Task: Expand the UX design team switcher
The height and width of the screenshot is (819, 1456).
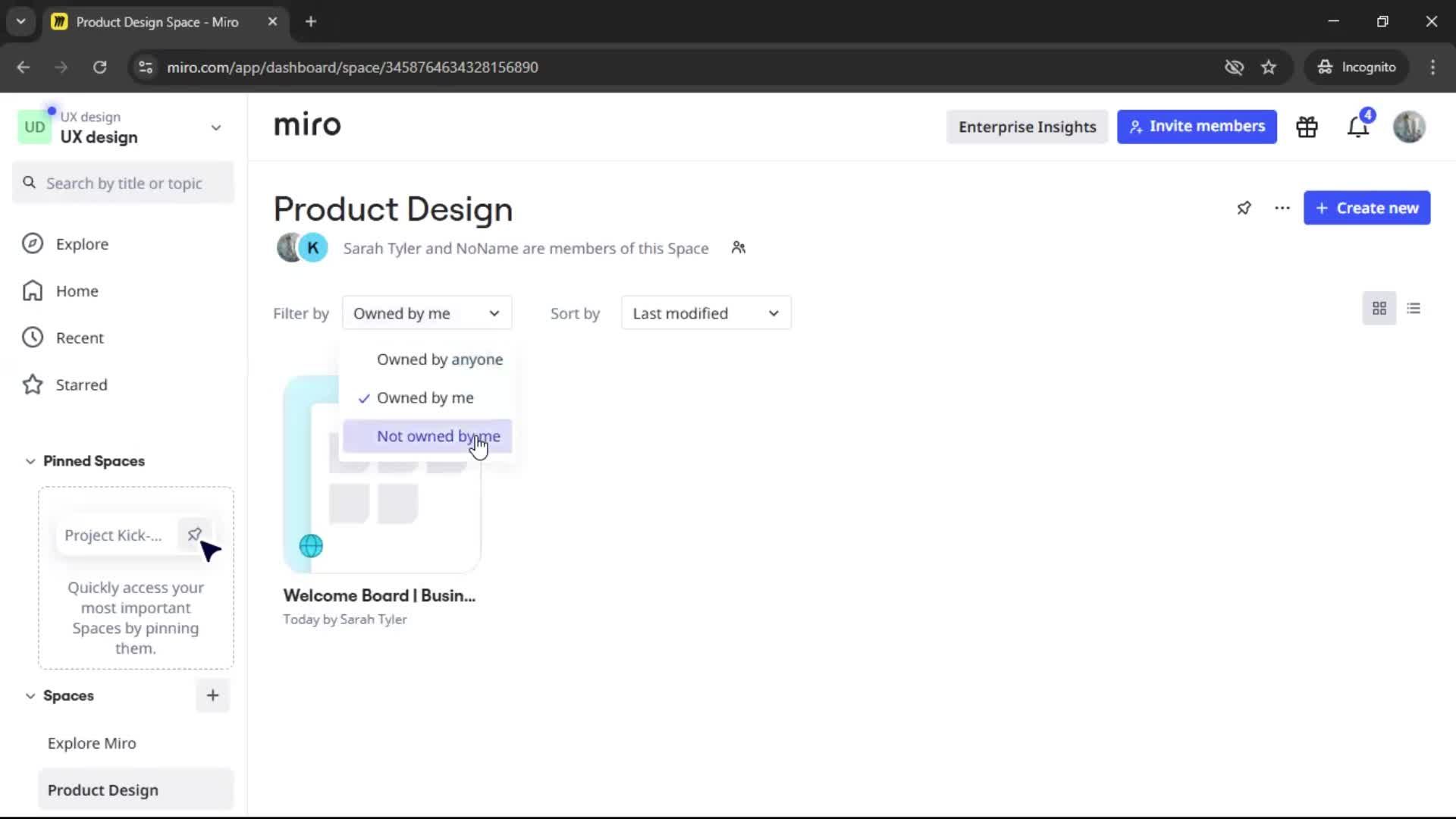Action: [x=216, y=127]
